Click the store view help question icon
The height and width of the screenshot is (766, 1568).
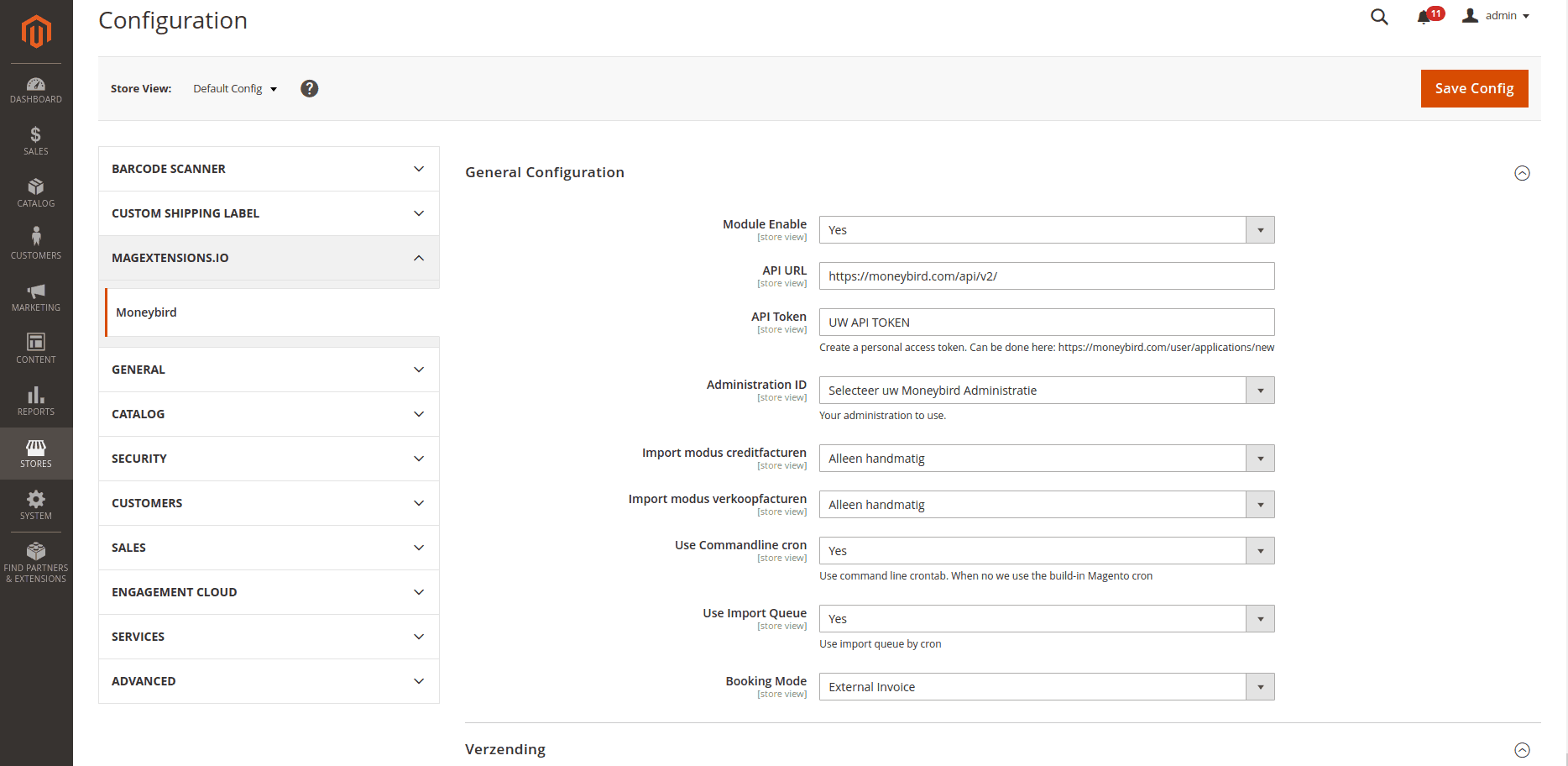(x=310, y=88)
